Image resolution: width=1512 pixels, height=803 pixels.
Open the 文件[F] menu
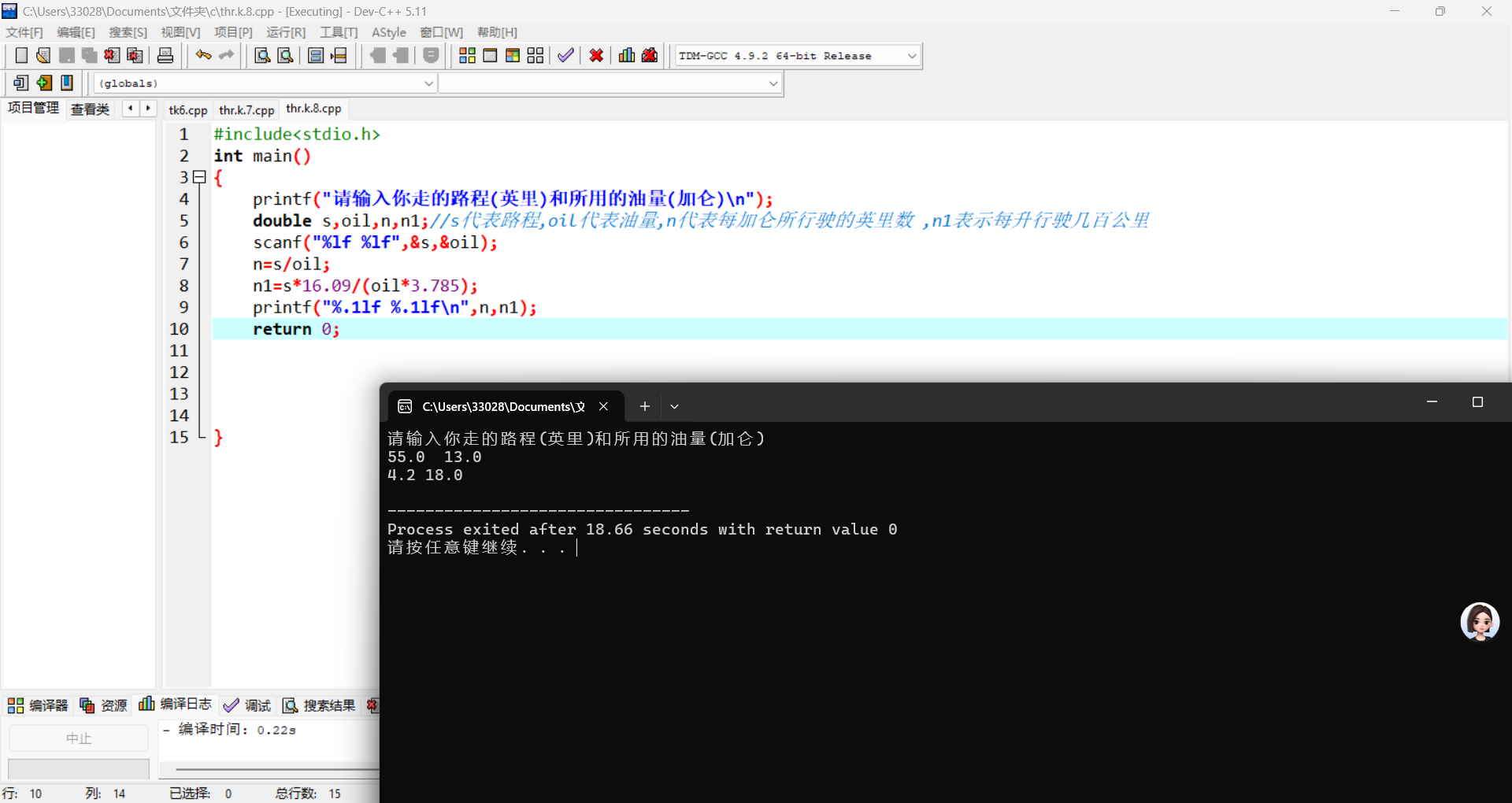coord(24,32)
